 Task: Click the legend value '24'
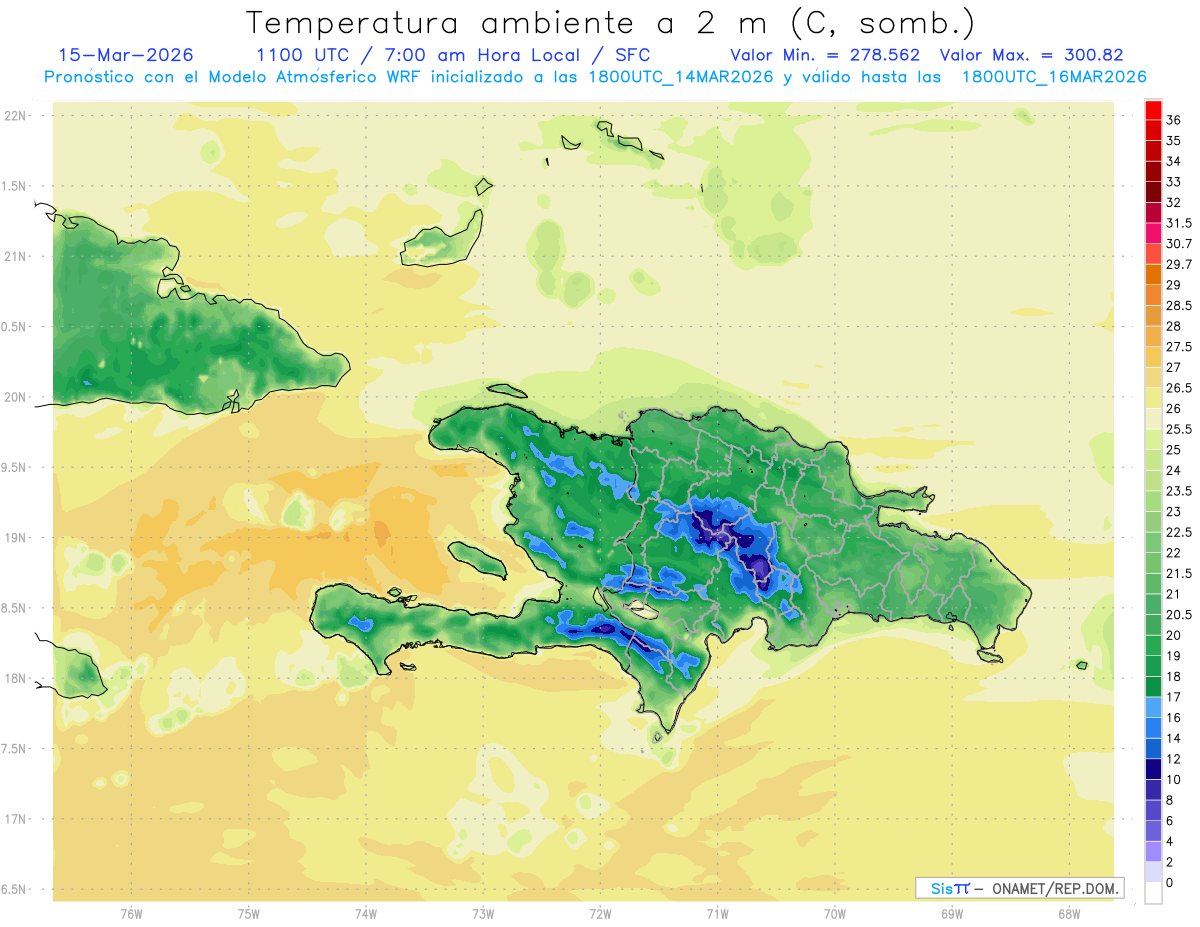pos(1173,470)
